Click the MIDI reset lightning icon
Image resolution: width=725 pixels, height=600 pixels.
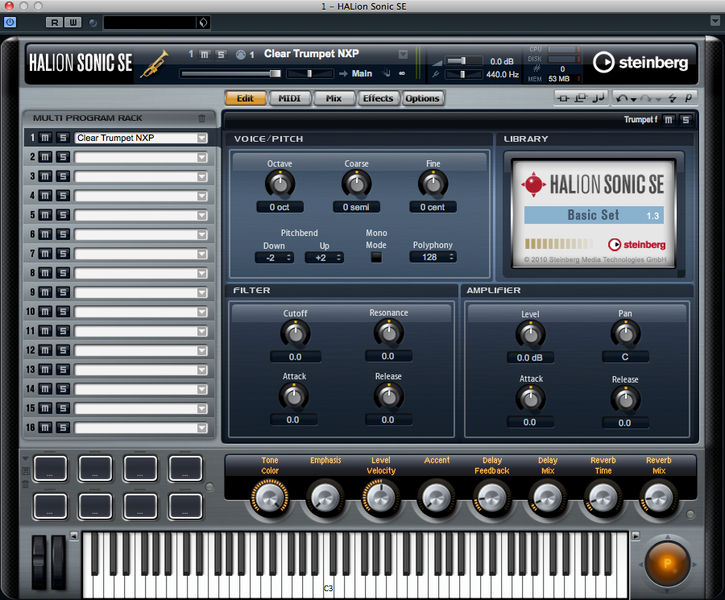[671, 98]
